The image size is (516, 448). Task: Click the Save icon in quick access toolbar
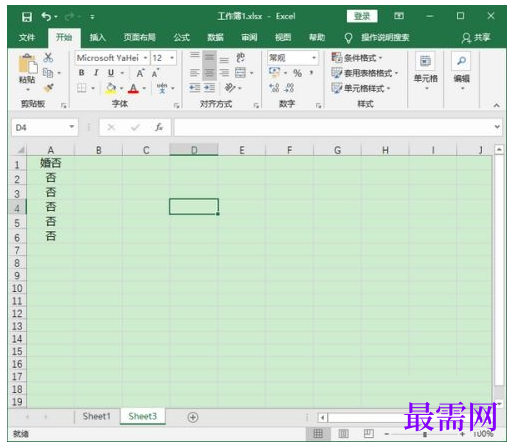[27, 16]
